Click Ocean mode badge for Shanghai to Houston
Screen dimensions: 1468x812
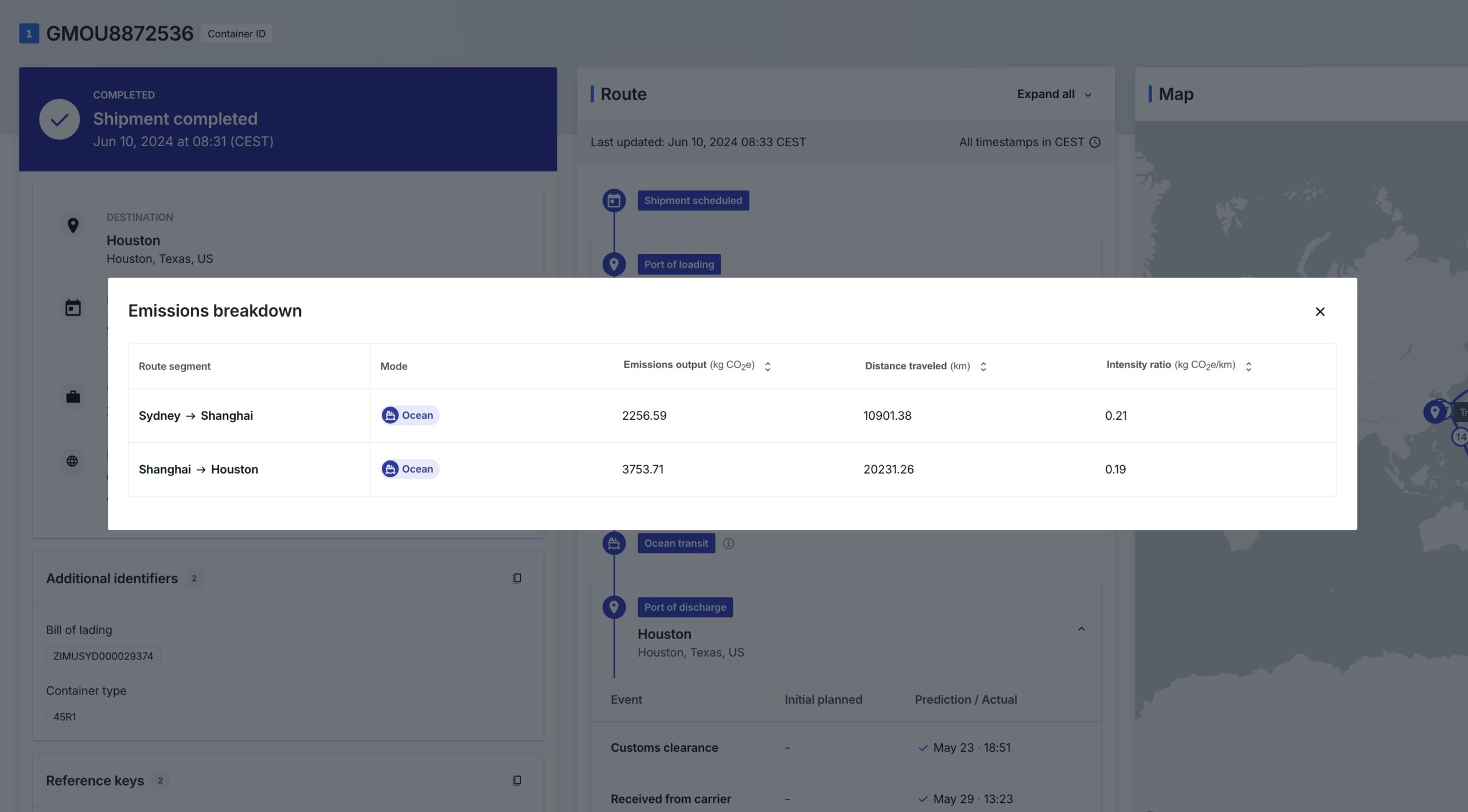pos(410,469)
